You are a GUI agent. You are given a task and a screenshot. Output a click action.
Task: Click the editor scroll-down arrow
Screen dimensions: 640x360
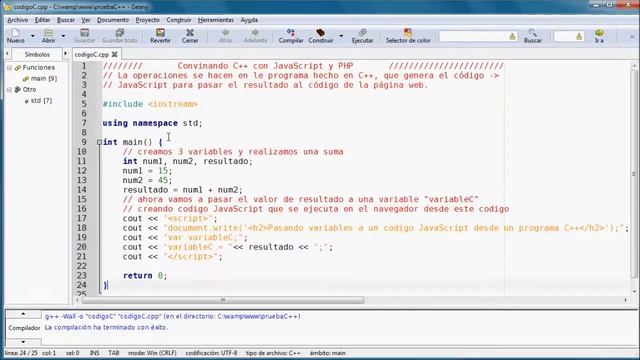(634, 291)
